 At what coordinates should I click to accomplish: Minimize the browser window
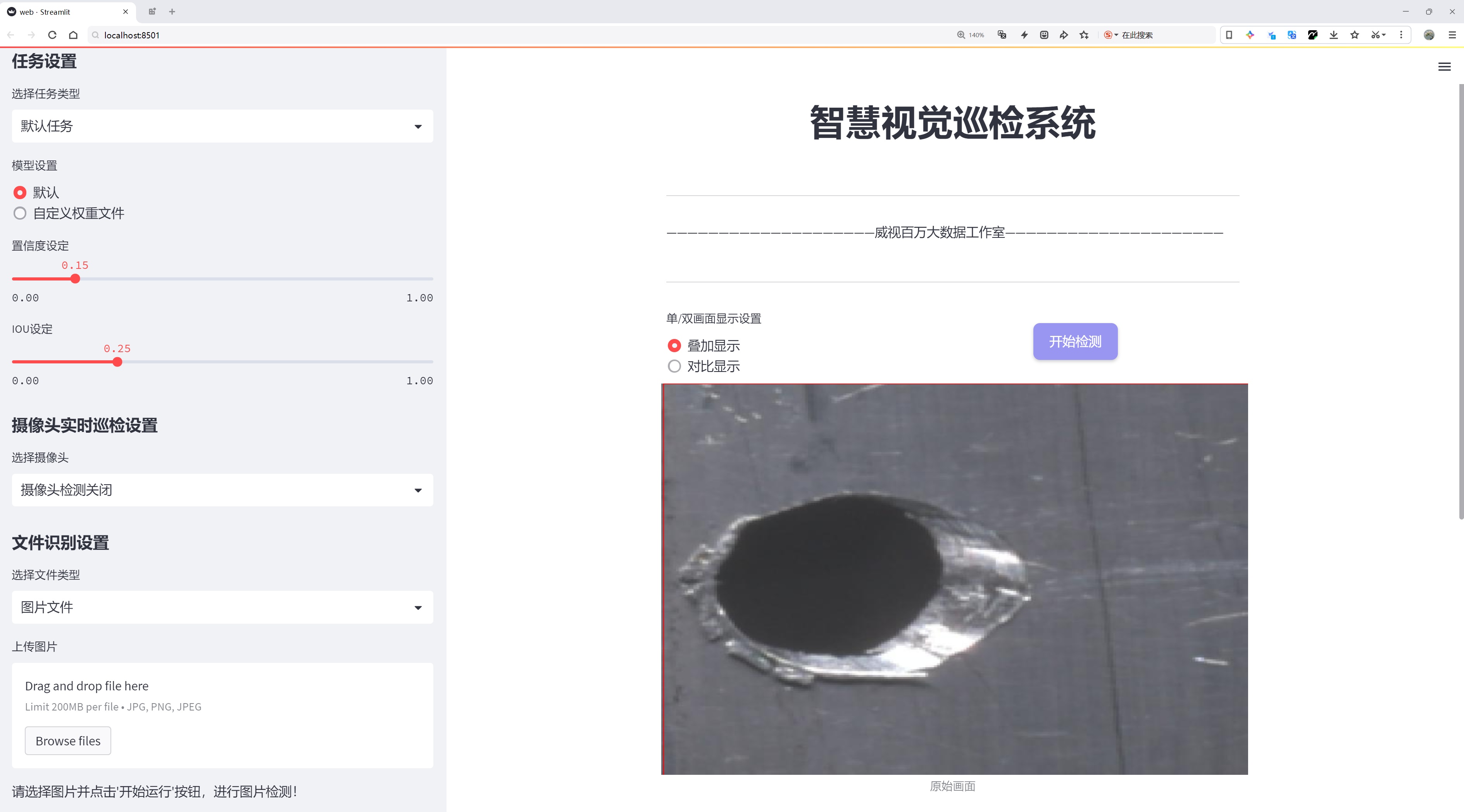[x=1405, y=11]
